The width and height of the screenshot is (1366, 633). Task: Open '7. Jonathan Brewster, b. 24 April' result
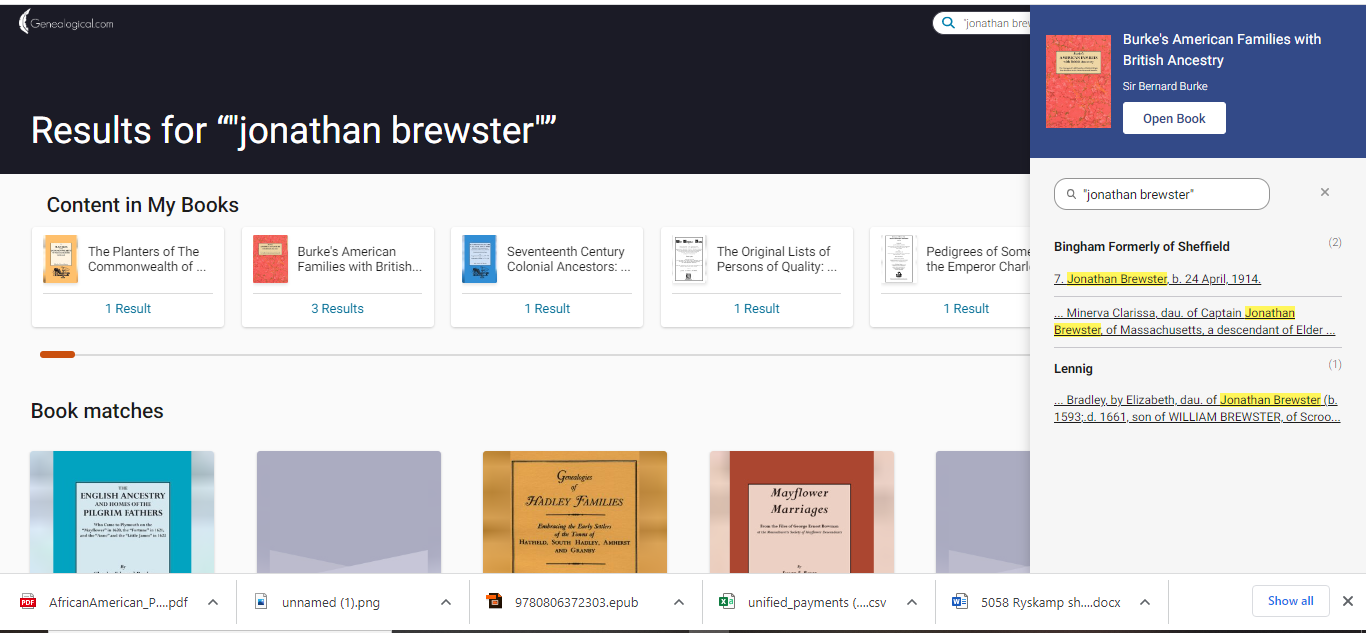pos(1157,279)
